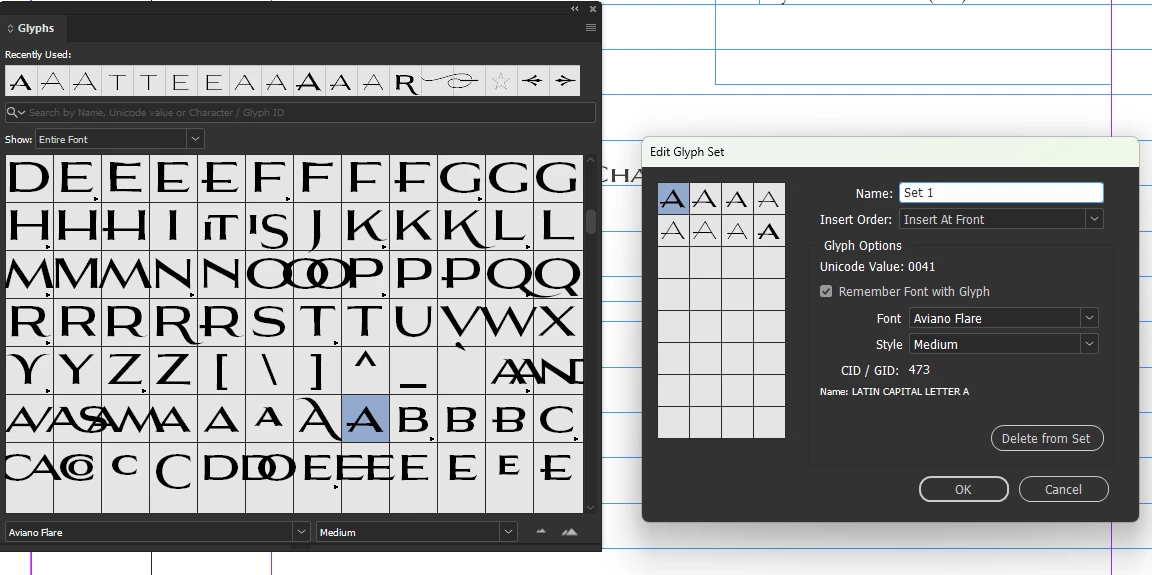Select the swash A glyph with long tail
The width and height of the screenshot is (1152, 575).
317,419
